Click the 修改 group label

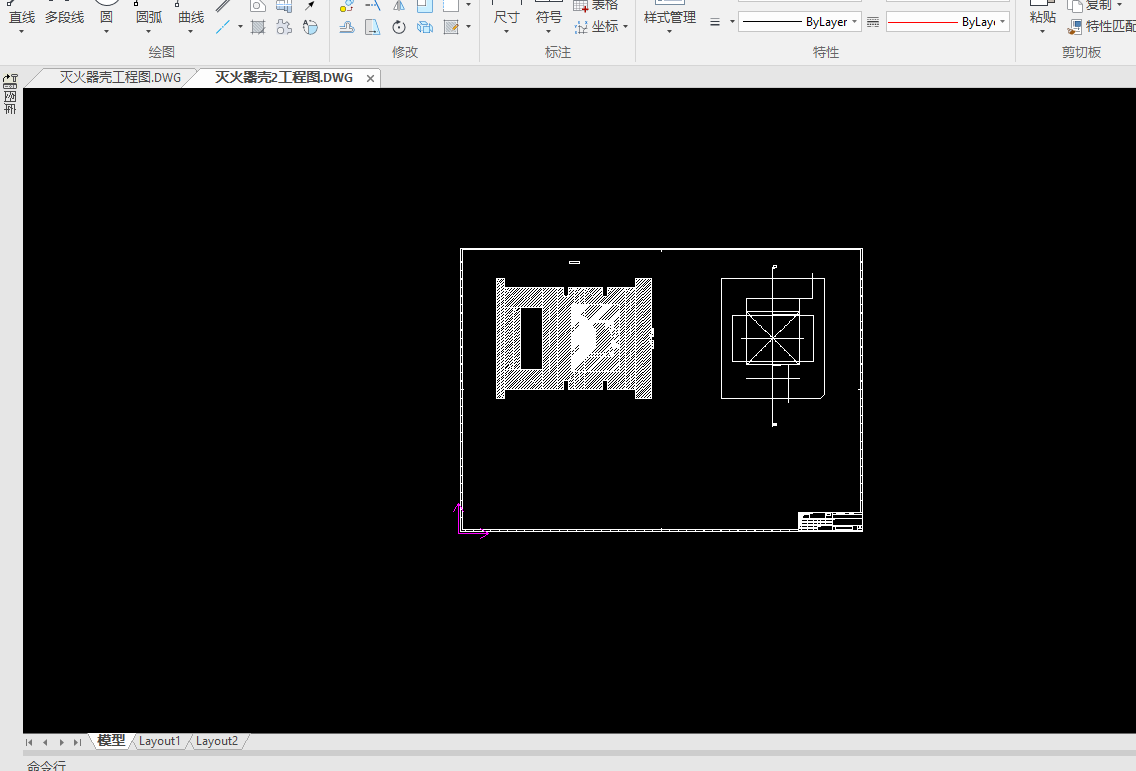[405, 52]
